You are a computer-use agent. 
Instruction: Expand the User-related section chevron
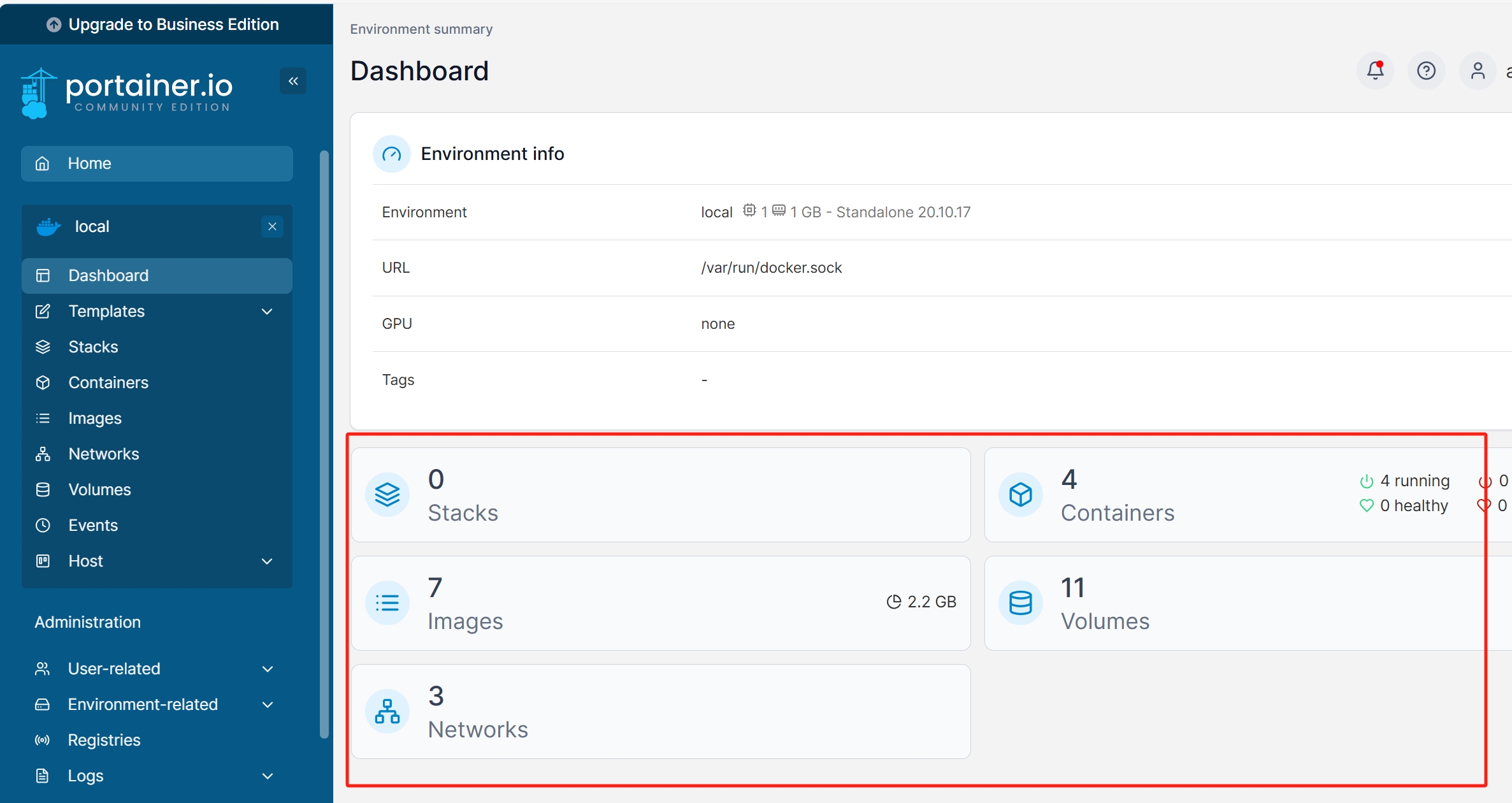pos(268,669)
